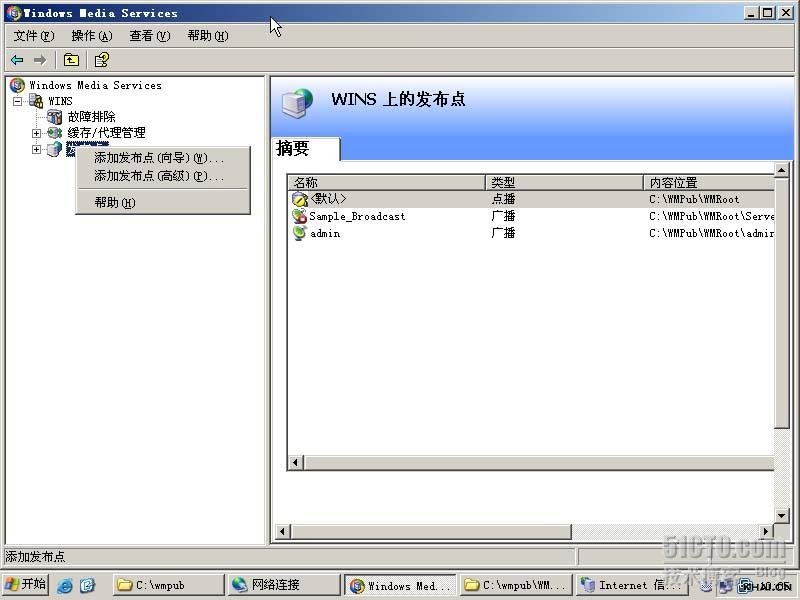Viewport: 800px width, 600px height.
Task: Select the <默认> publishing point icon
Action: [299, 199]
